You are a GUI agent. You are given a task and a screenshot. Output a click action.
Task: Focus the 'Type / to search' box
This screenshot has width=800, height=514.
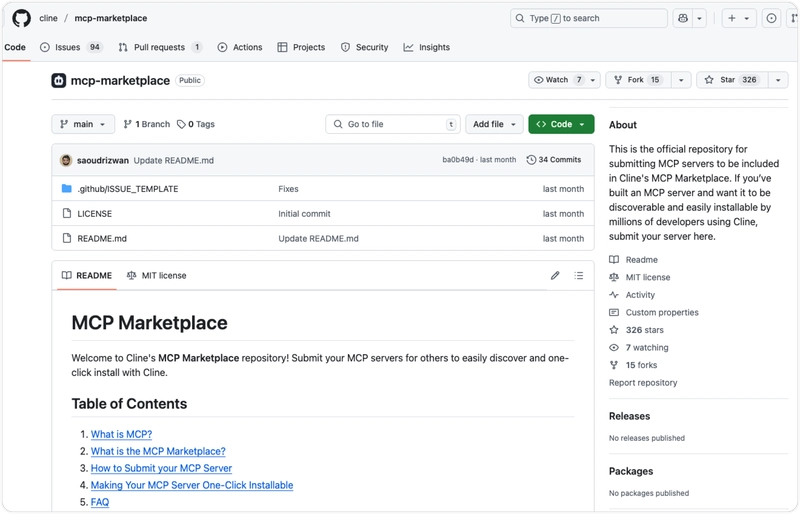click(589, 18)
